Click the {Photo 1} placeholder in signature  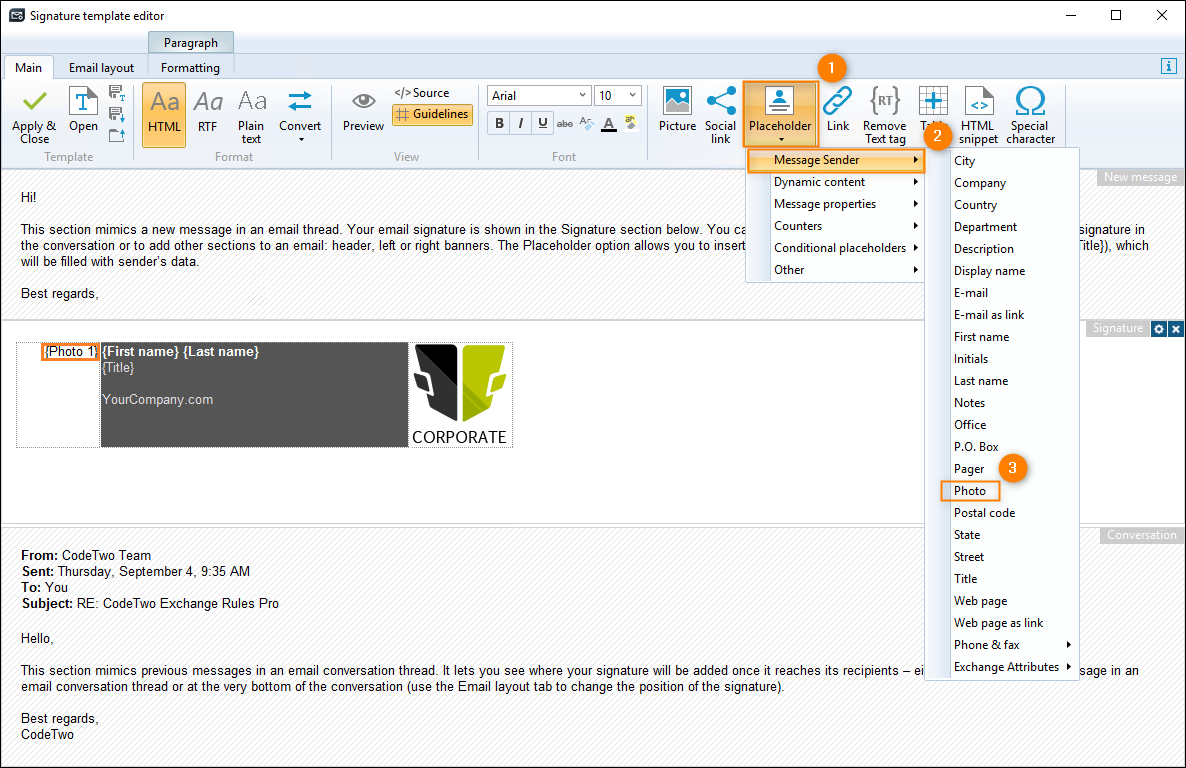click(x=70, y=352)
